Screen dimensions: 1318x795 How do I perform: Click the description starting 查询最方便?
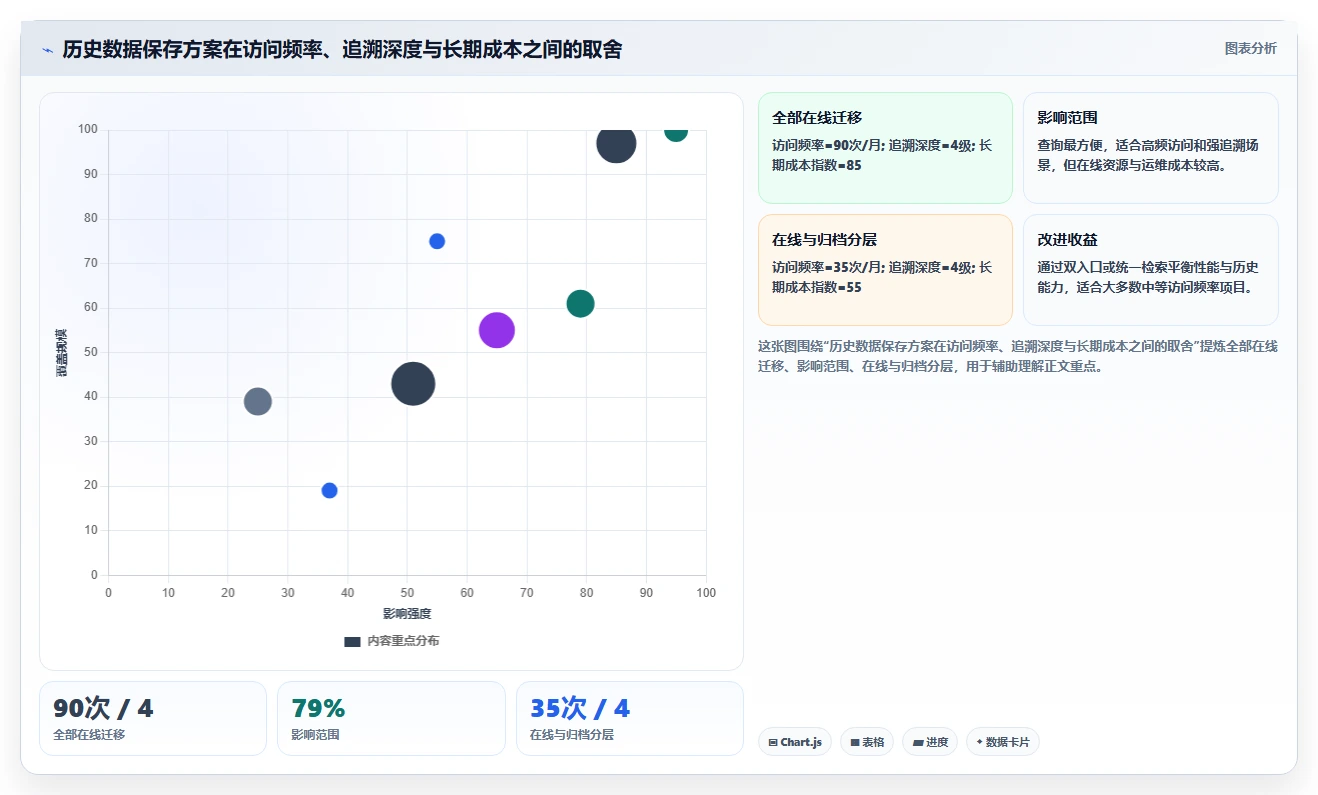click(1148, 155)
